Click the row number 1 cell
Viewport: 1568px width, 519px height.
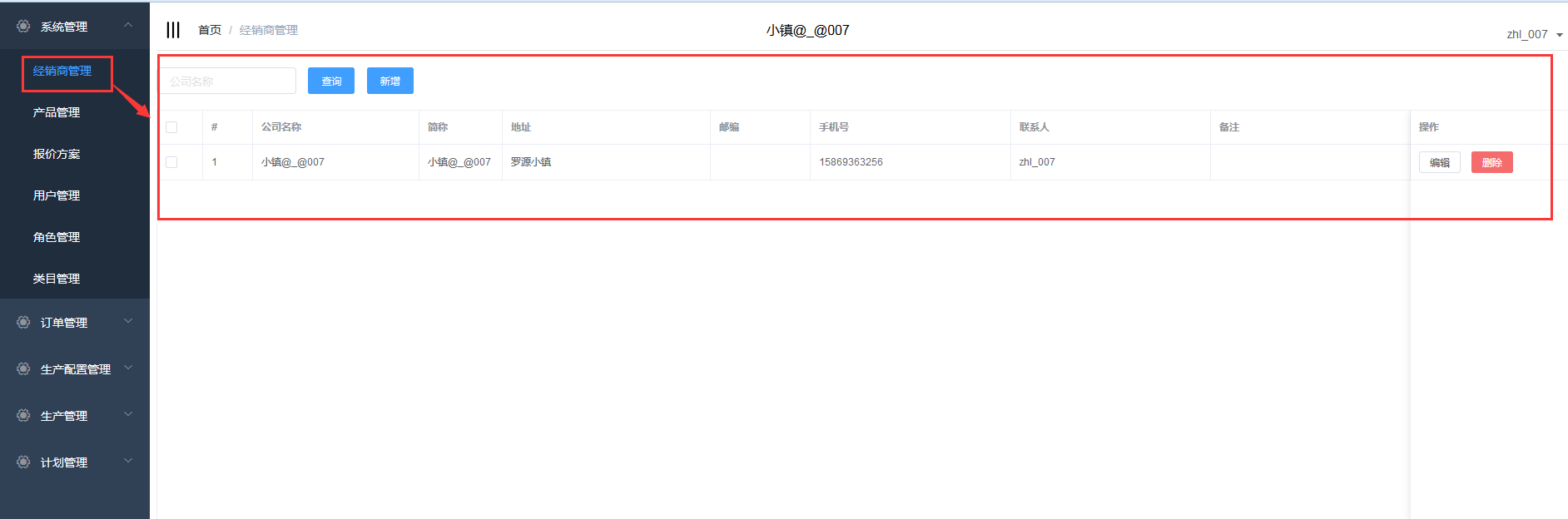(215, 162)
